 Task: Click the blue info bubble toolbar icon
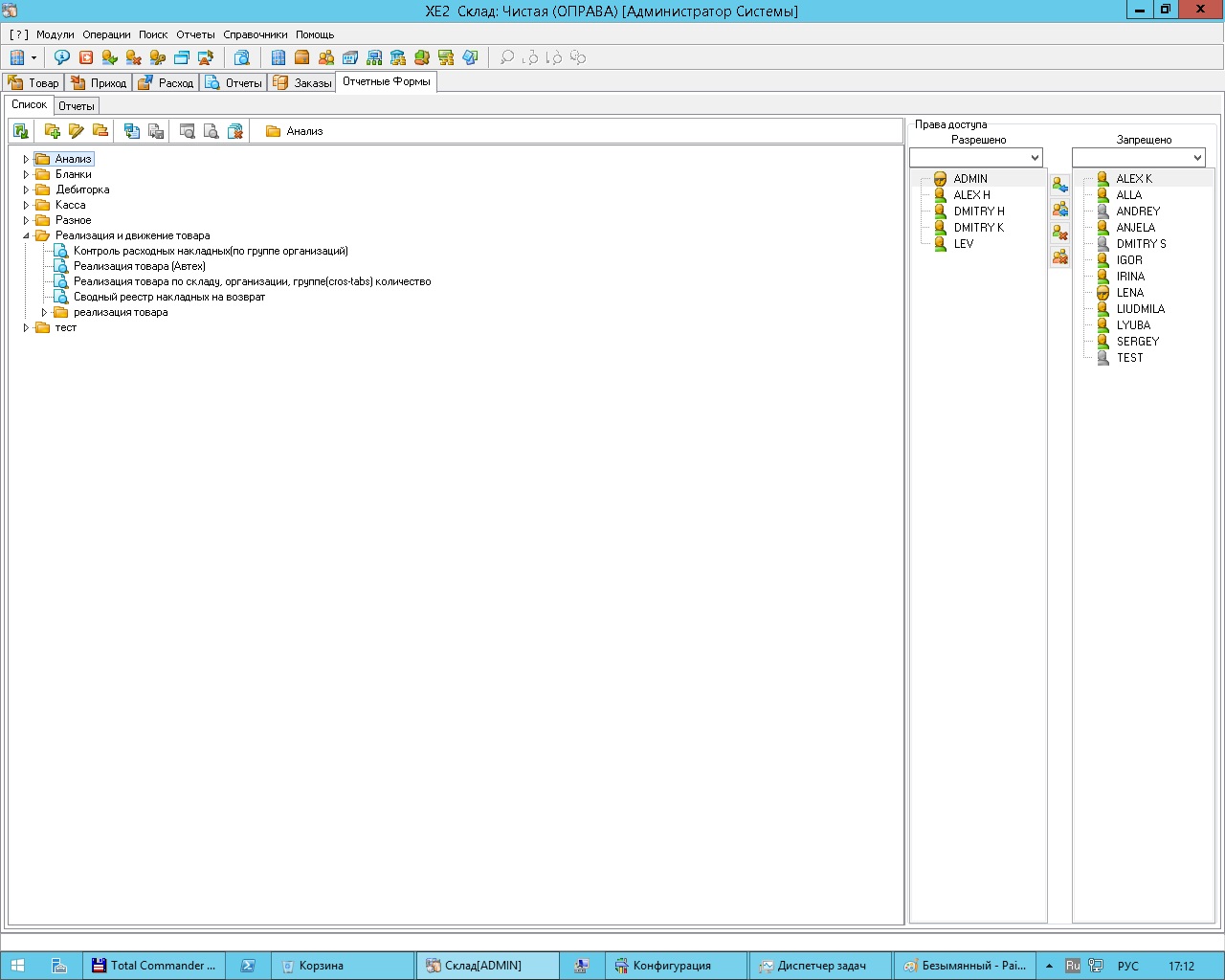point(62,57)
